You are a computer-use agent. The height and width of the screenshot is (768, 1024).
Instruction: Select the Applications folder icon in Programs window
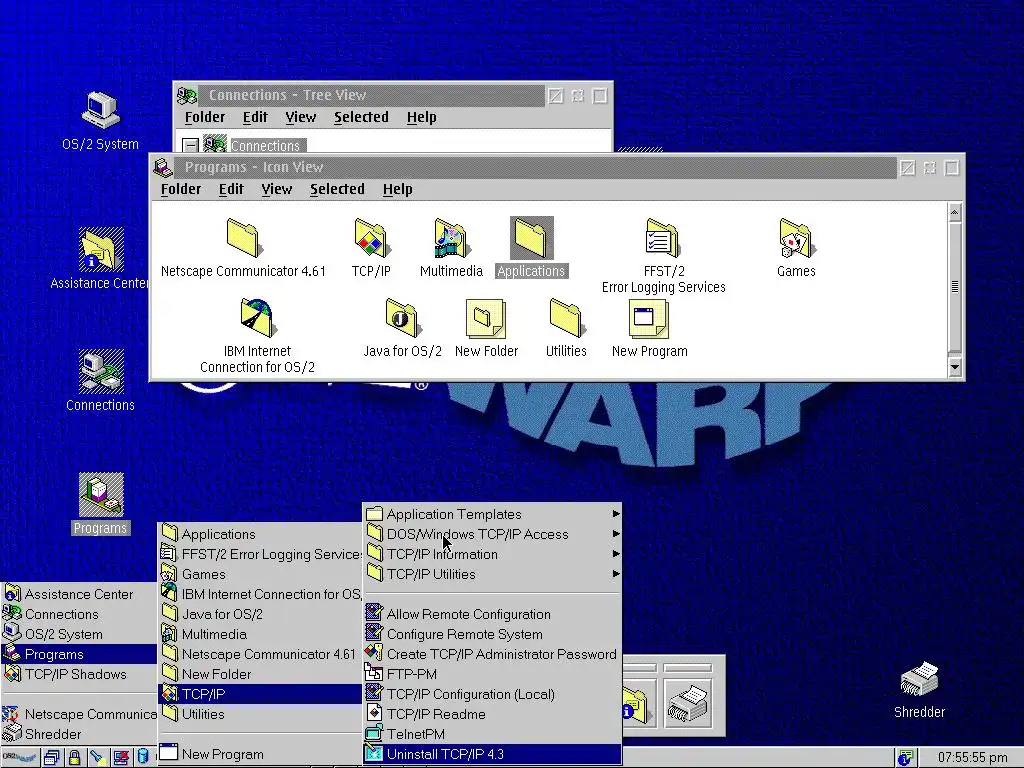coord(532,238)
